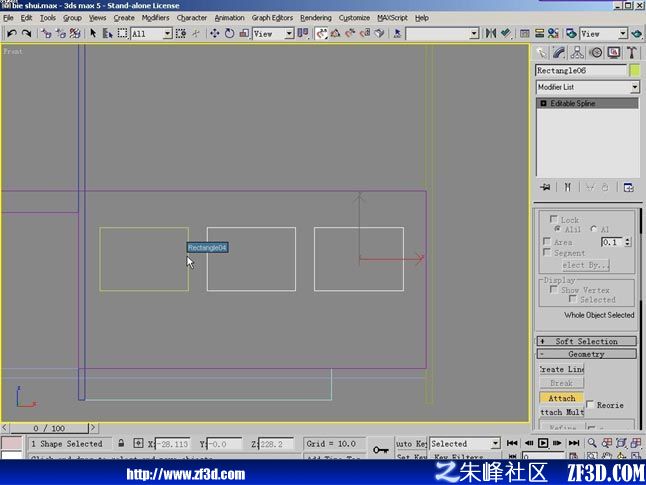Open Select by Name tool
Viewport: 646px width, 485px height.
[108, 33]
